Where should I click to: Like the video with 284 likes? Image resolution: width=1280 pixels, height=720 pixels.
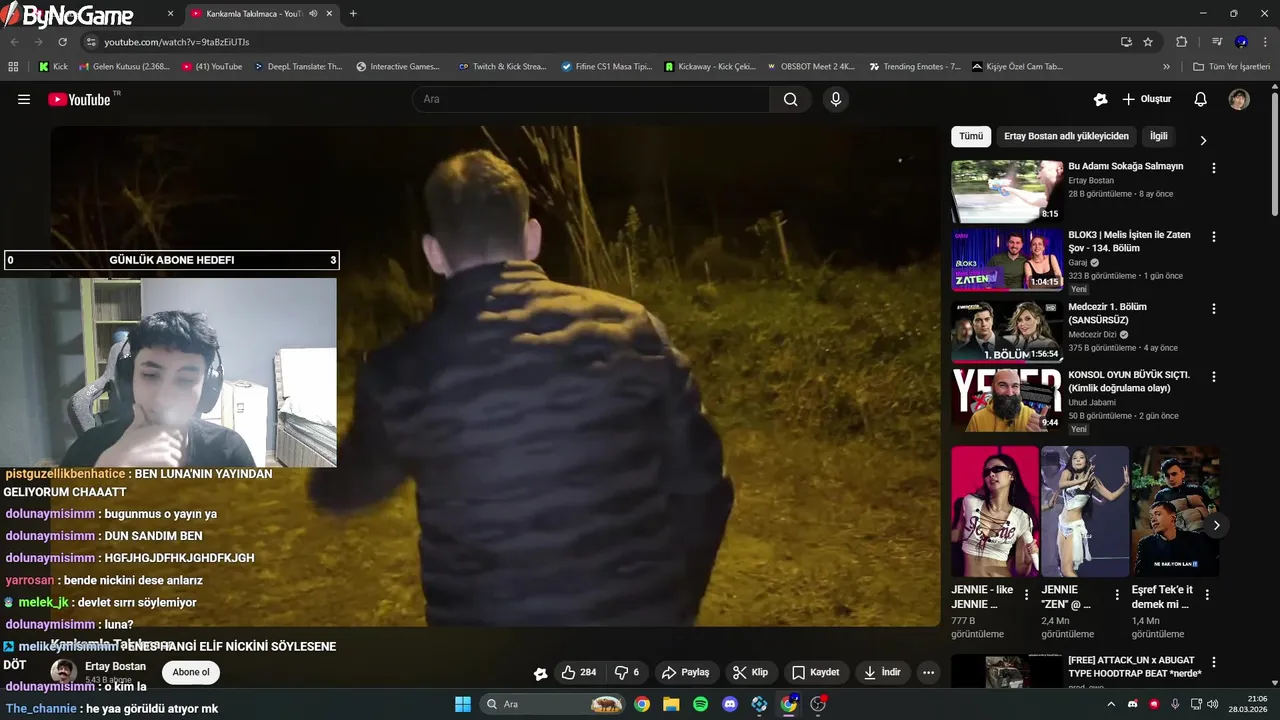click(x=578, y=672)
